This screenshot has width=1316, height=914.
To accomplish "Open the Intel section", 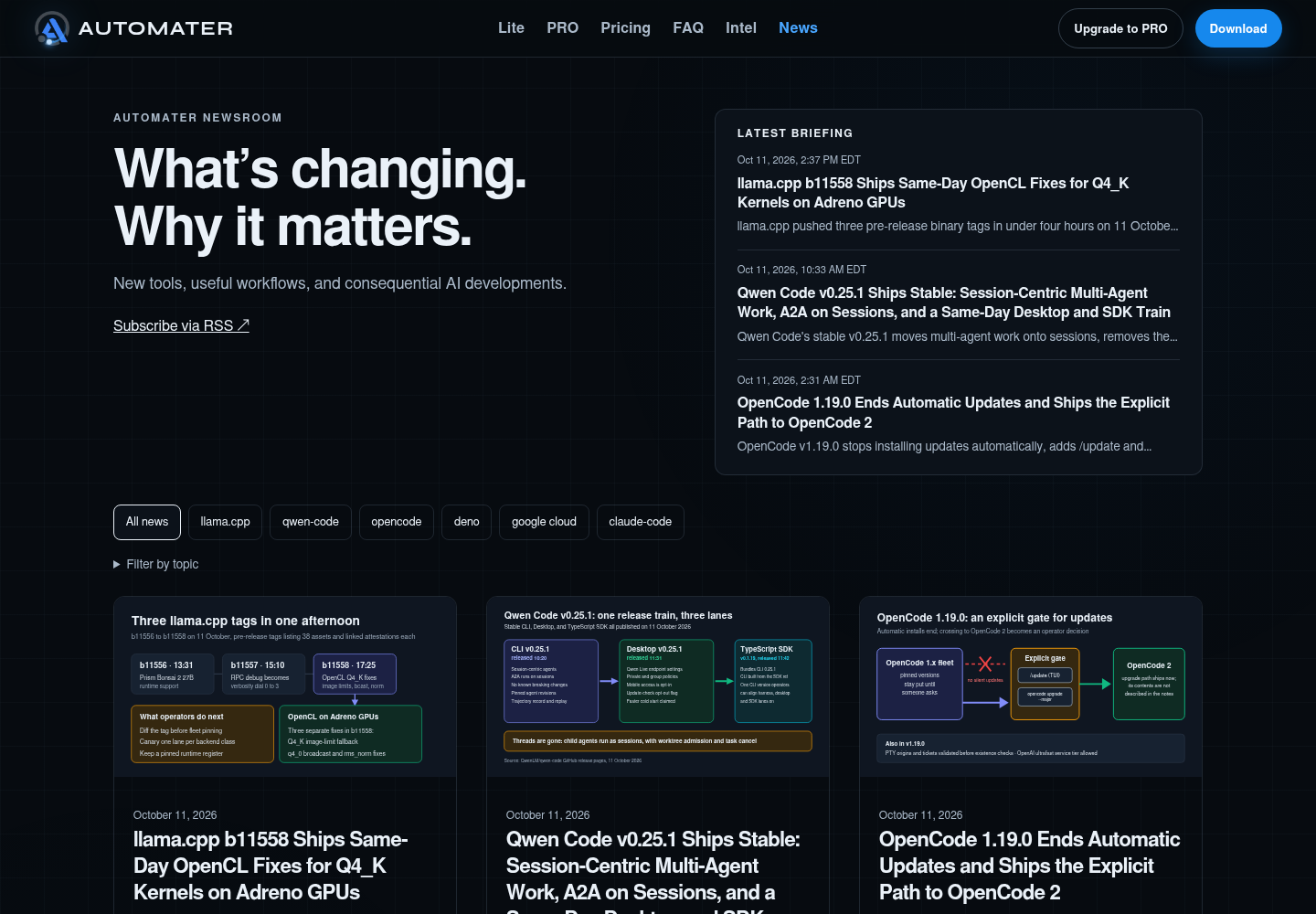I will click(741, 28).
